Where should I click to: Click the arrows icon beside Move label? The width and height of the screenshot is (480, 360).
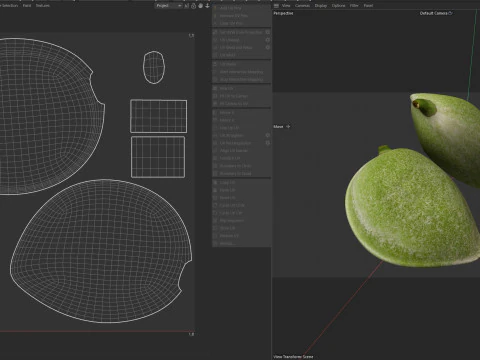click(x=288, y=127)
